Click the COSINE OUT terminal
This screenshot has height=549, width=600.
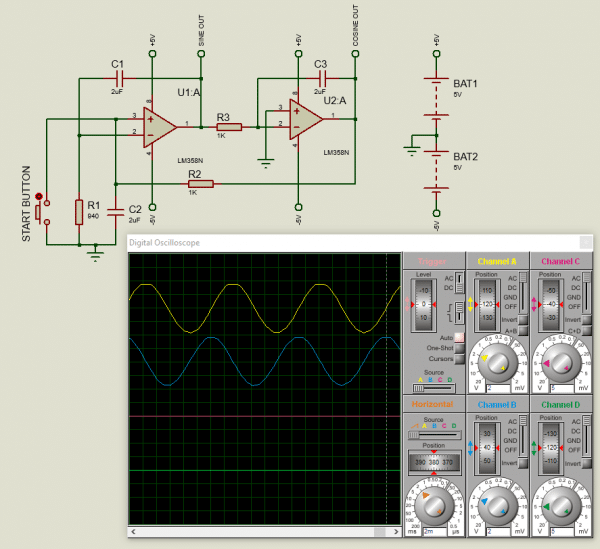pos(355,54)
